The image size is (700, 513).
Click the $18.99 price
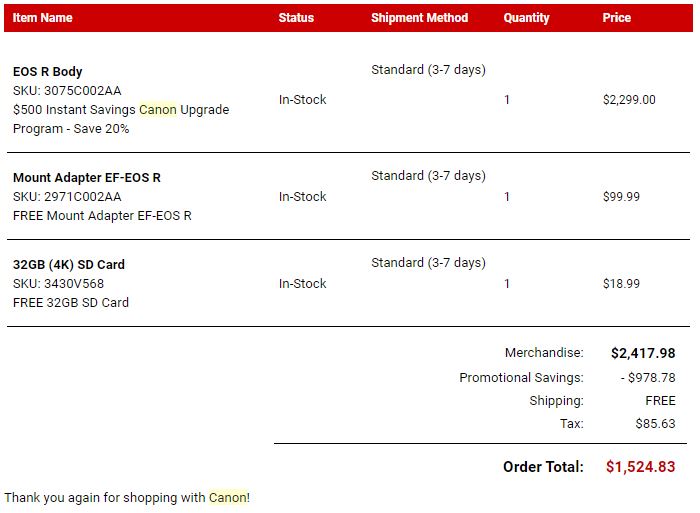(x=621, y=284)
